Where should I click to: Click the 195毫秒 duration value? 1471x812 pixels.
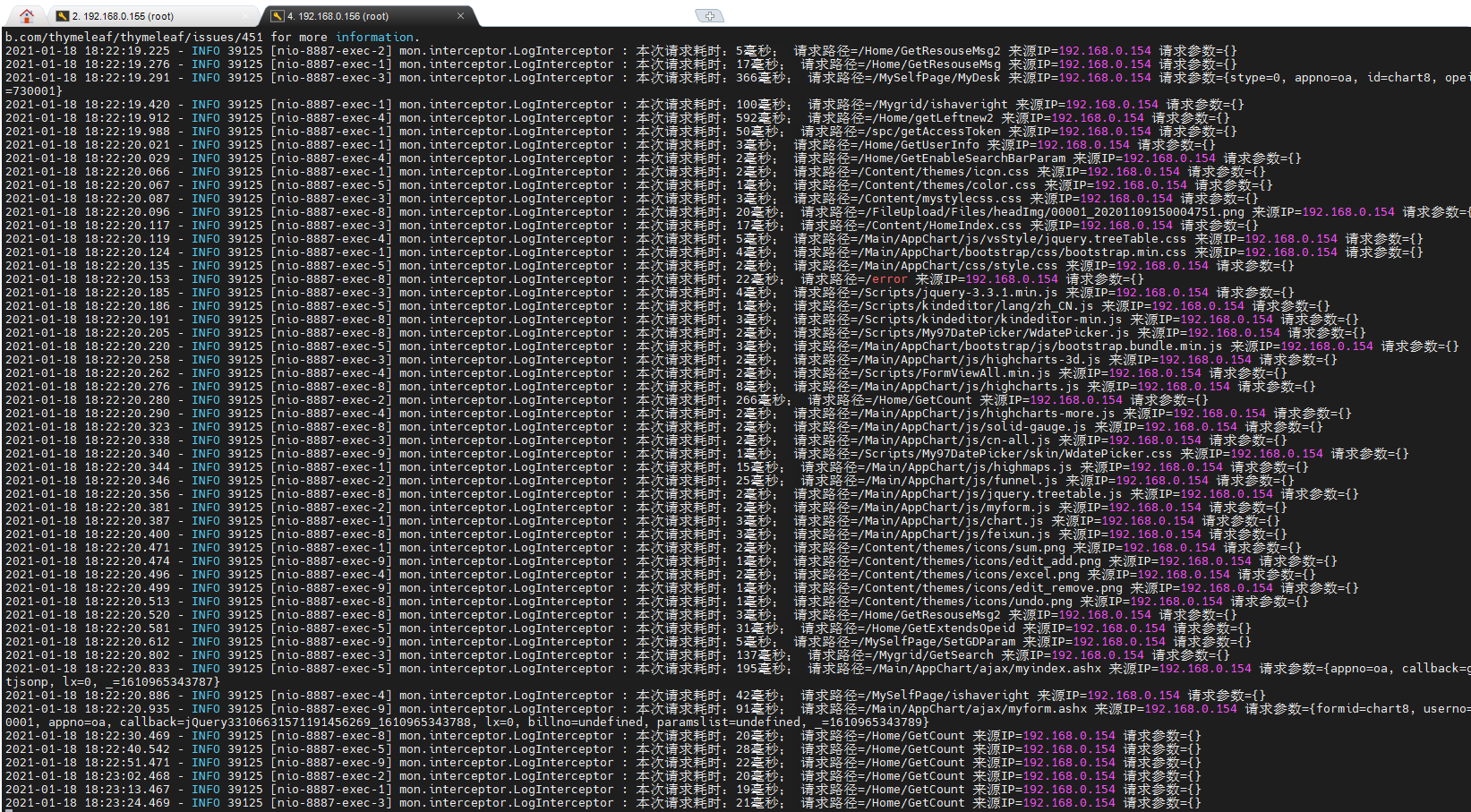[761, 669]
